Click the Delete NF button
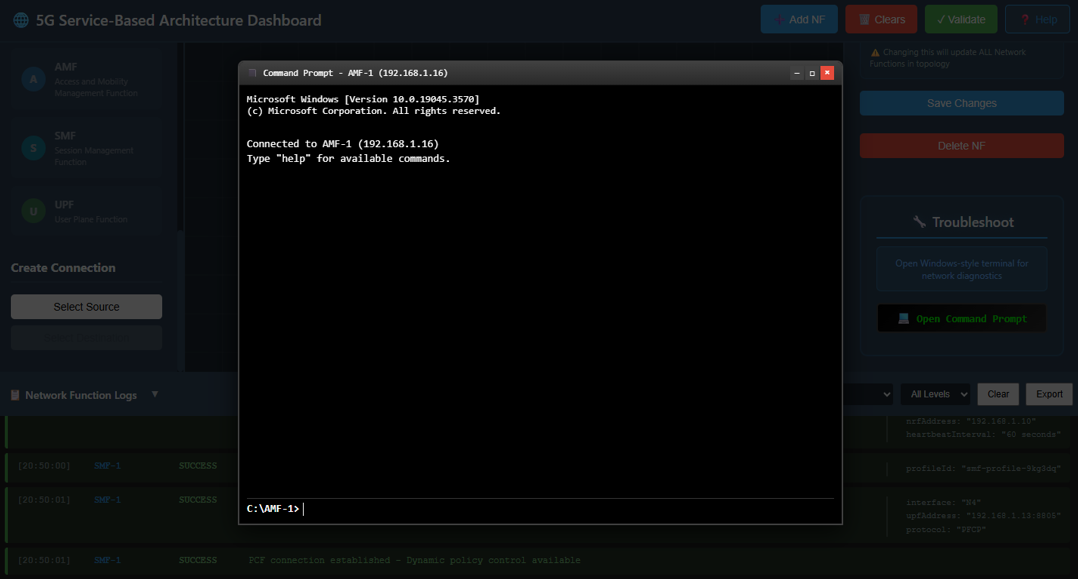This screenshot has height=579, width=1078. 961,145
